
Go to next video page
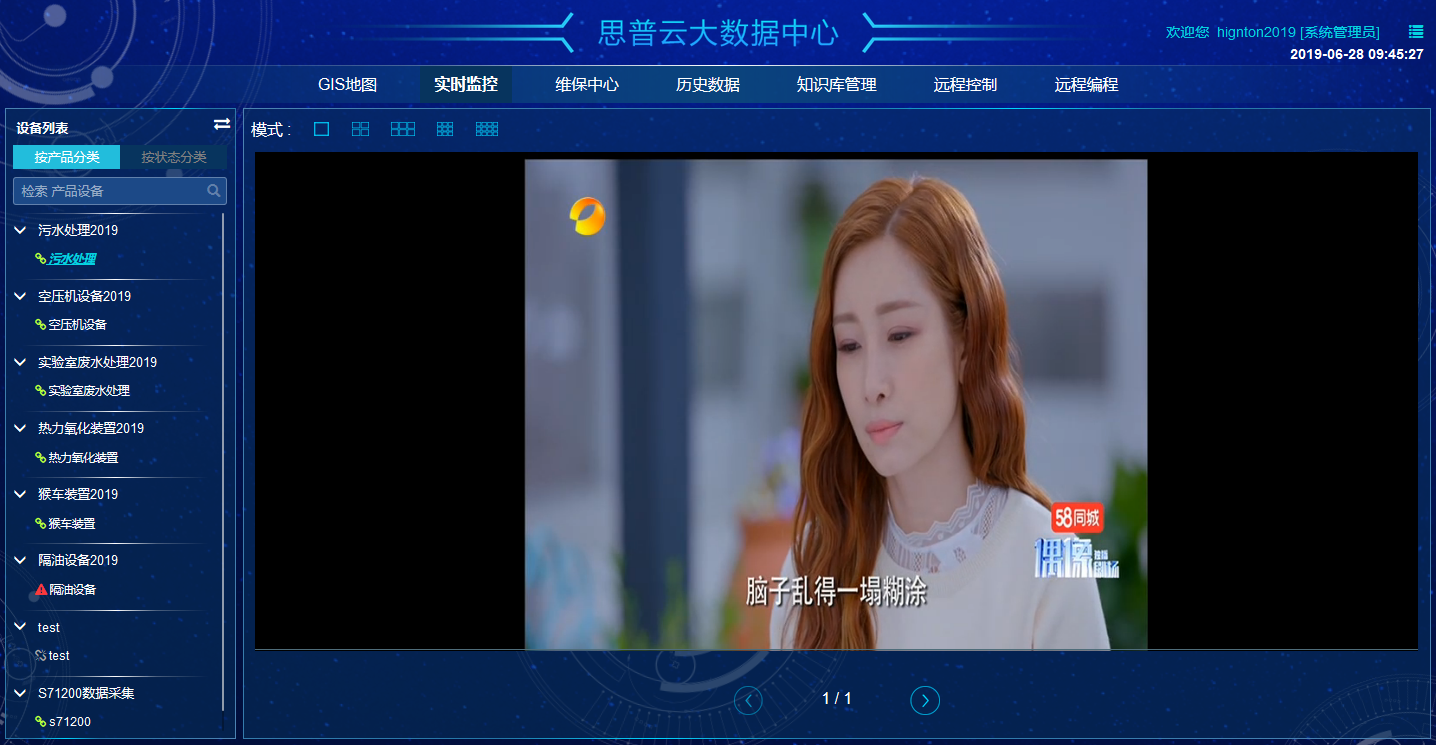point(925,700)
